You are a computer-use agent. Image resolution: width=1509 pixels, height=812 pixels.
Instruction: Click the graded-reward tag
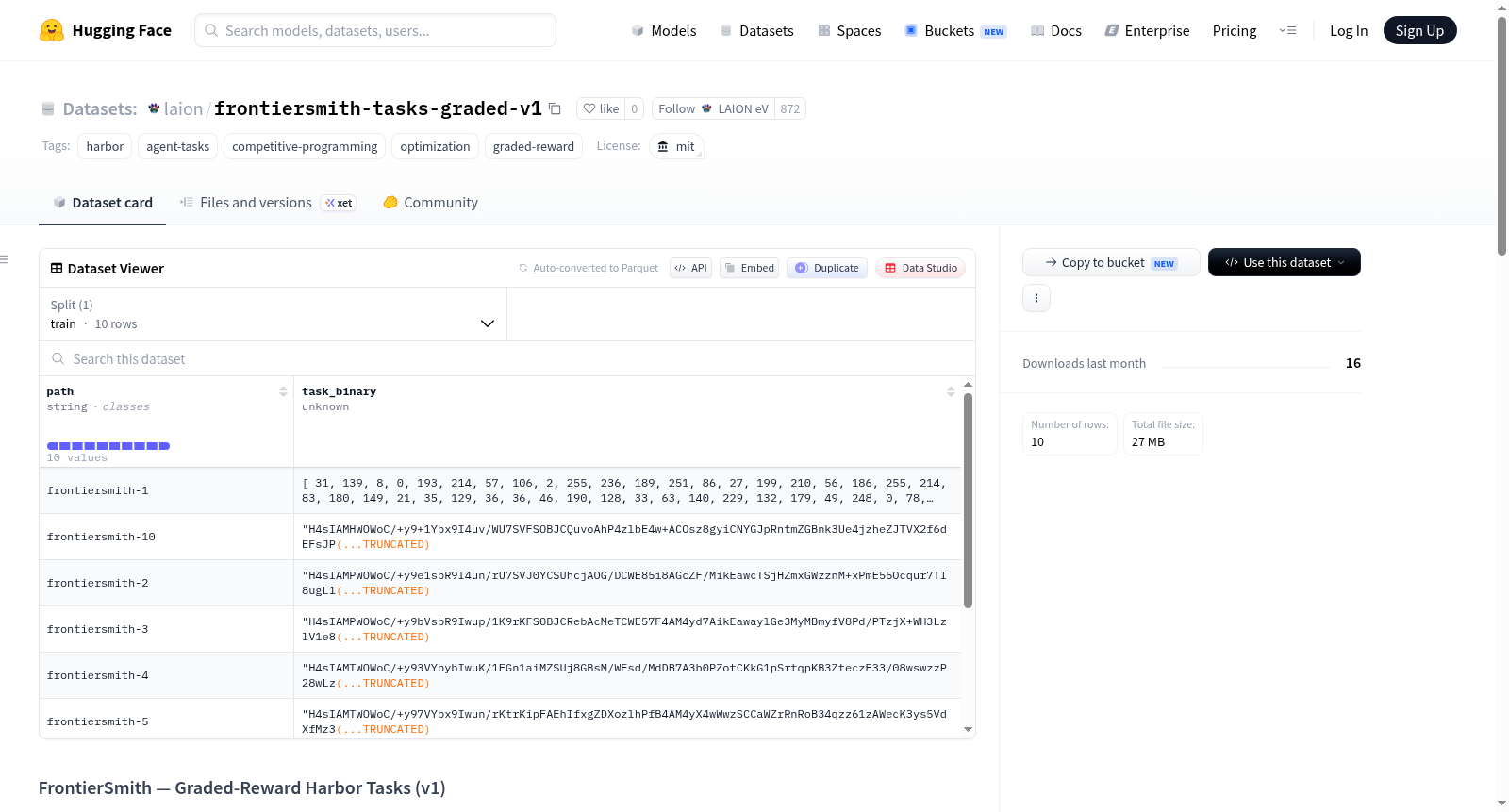point(534,146)
